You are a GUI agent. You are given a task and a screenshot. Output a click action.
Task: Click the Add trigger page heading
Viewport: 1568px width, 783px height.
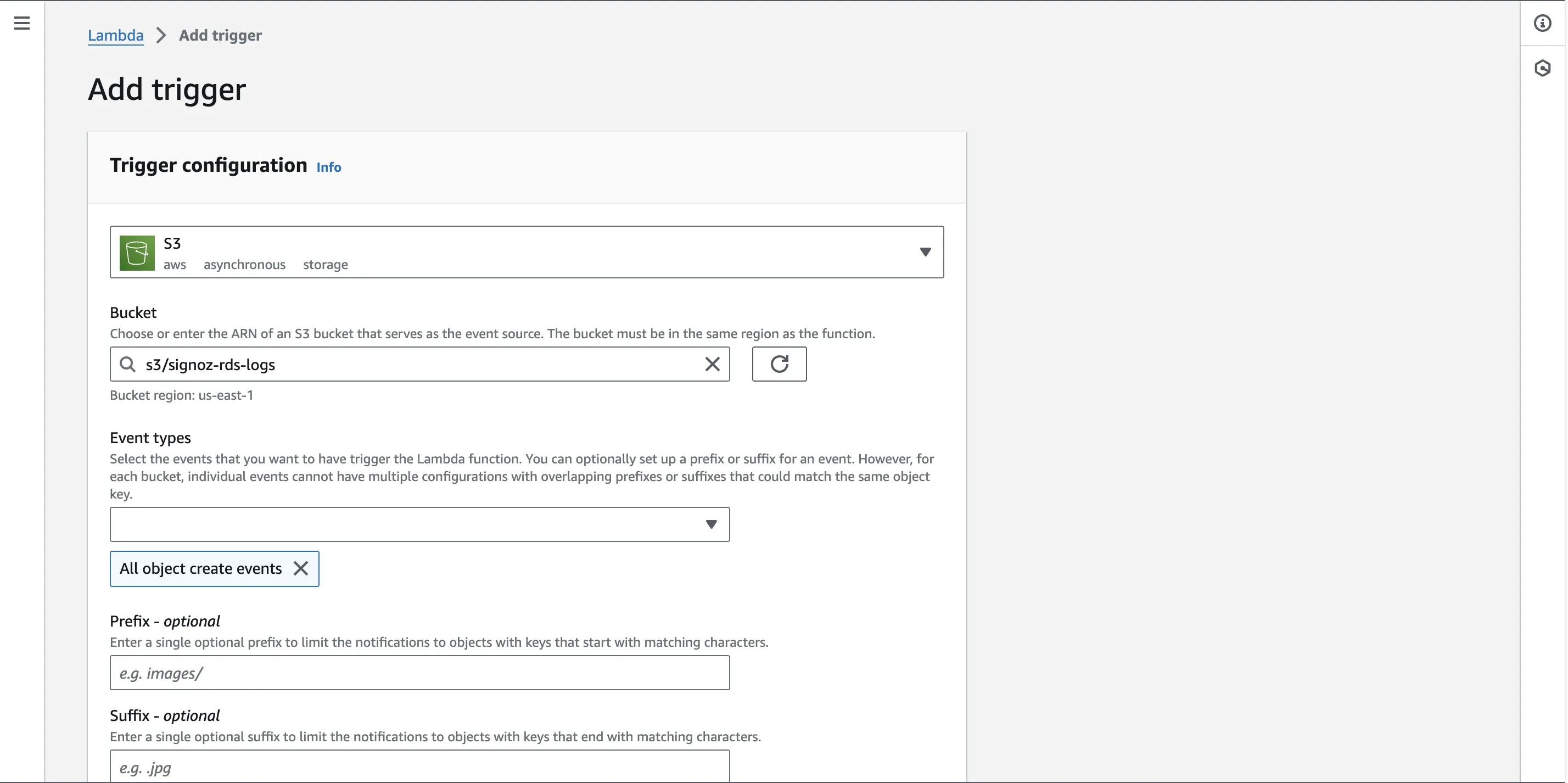(x=167, y=90)
